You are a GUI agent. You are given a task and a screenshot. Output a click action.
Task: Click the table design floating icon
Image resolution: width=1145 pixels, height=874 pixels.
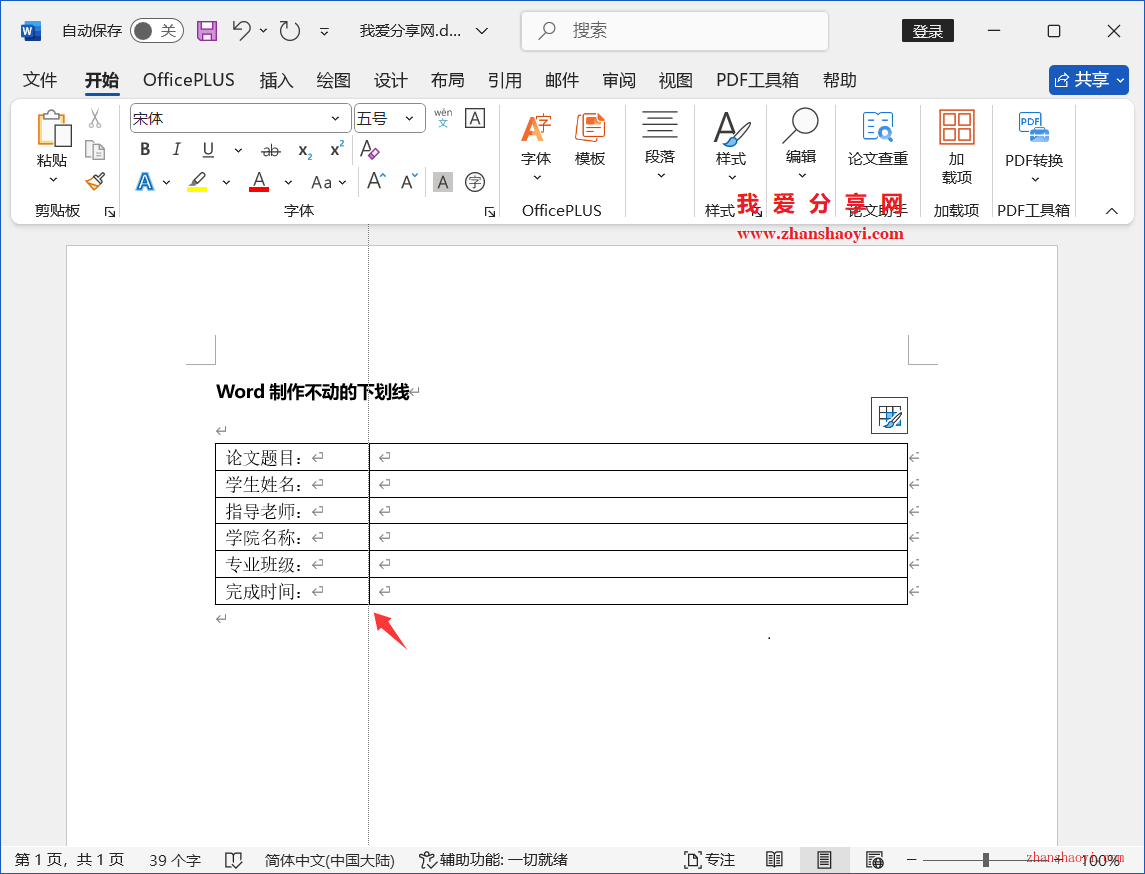pyautogui.click(x=889, y=415)
